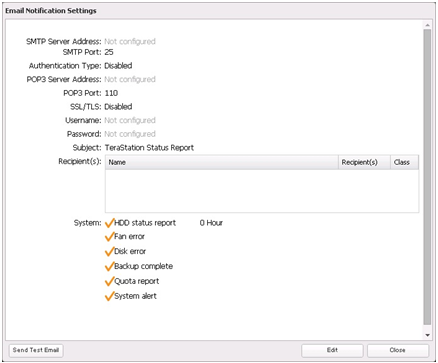438x363 pixels.
Task: Click the 'Disk error' label
Action: pos(130,251)
